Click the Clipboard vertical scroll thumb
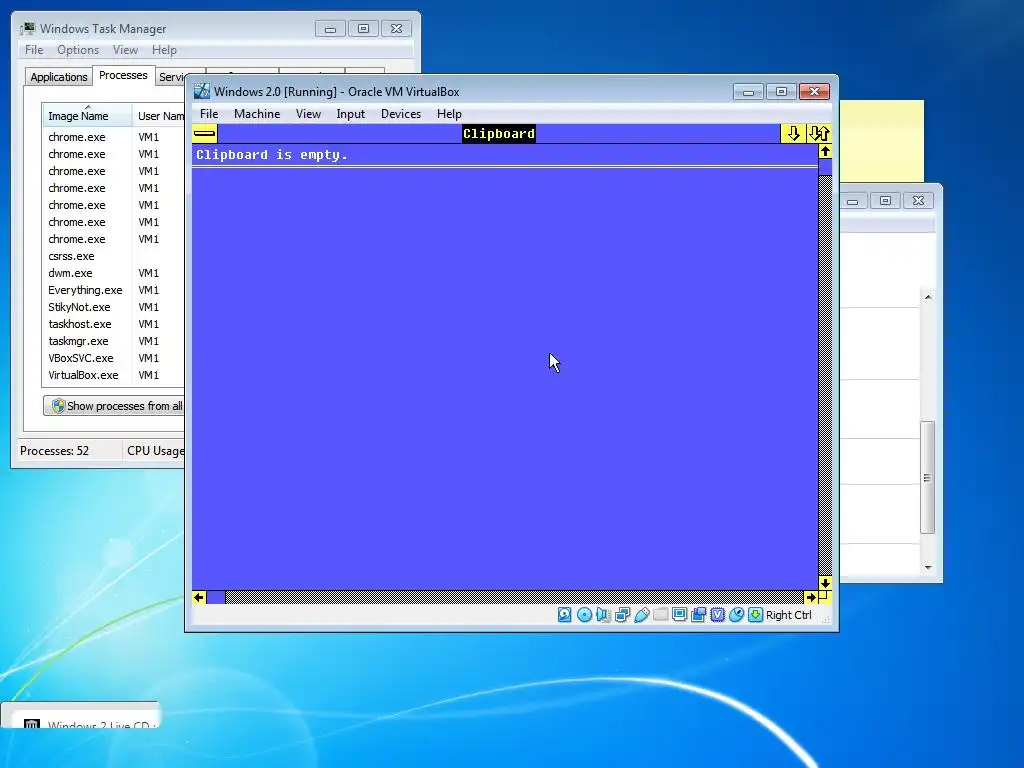The width and height of the screenshot is (1024, 768). tap(825, 167)
